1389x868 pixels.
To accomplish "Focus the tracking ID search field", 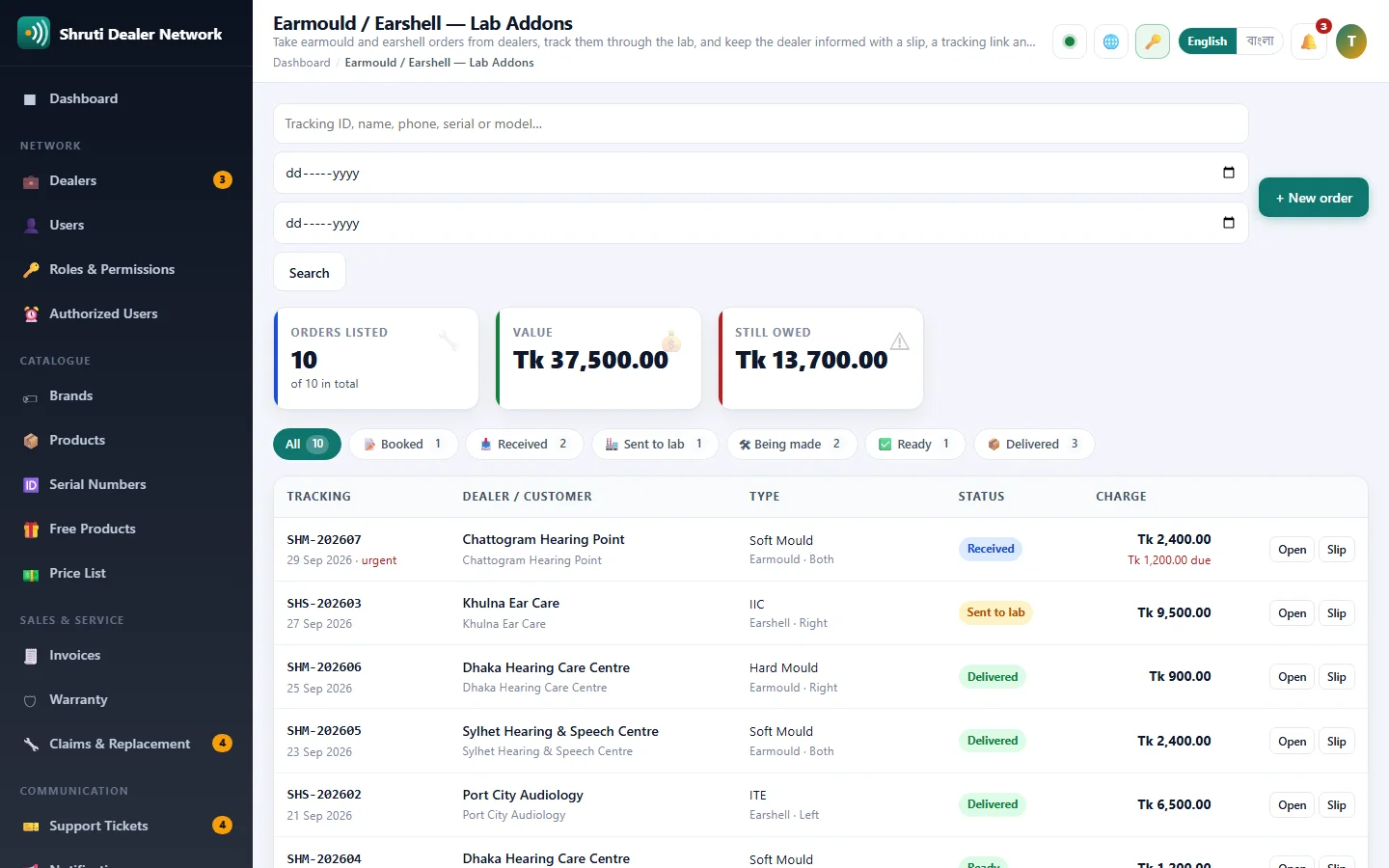I will pos(761,123).
